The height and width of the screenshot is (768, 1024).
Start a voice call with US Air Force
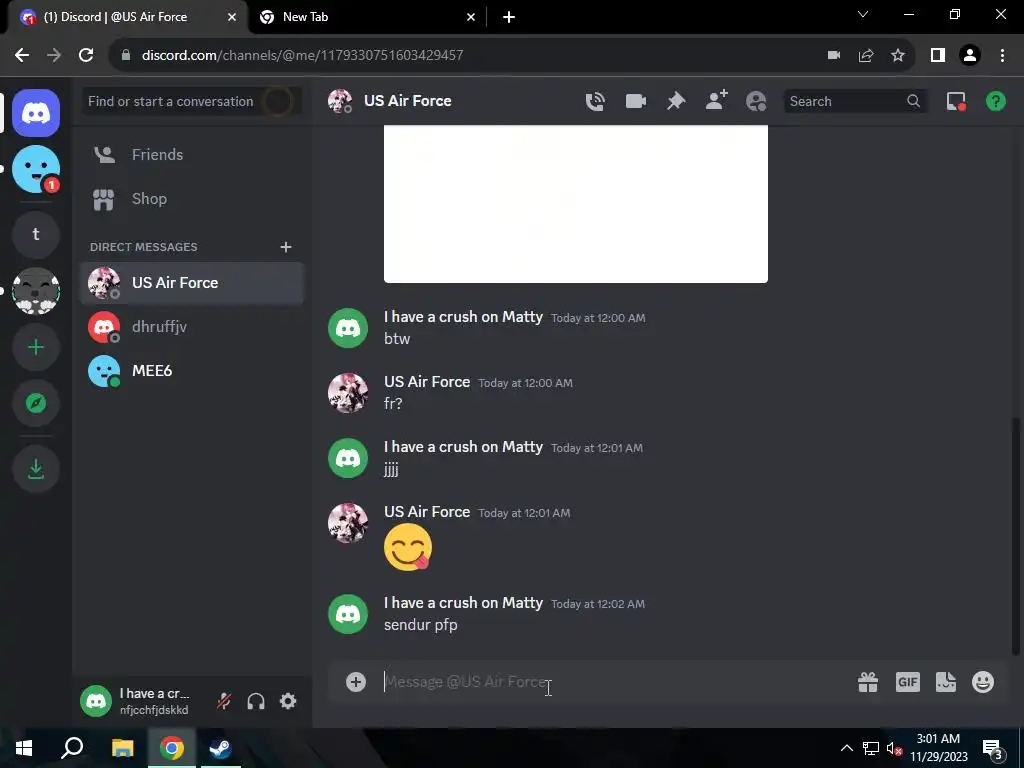[x=595, y=101]
